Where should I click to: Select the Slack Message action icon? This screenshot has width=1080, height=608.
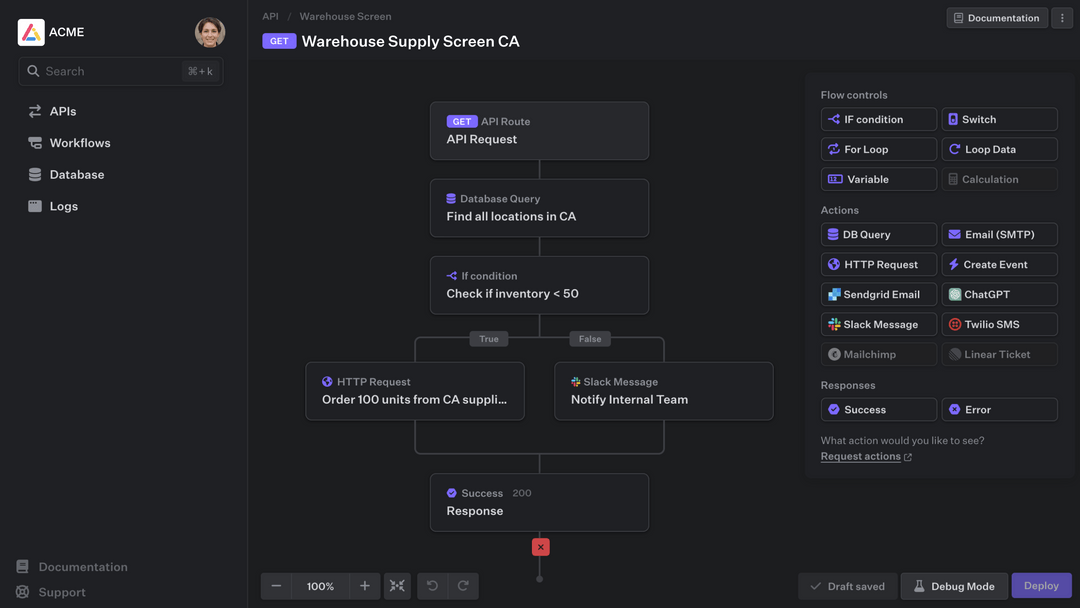[832, 323]
